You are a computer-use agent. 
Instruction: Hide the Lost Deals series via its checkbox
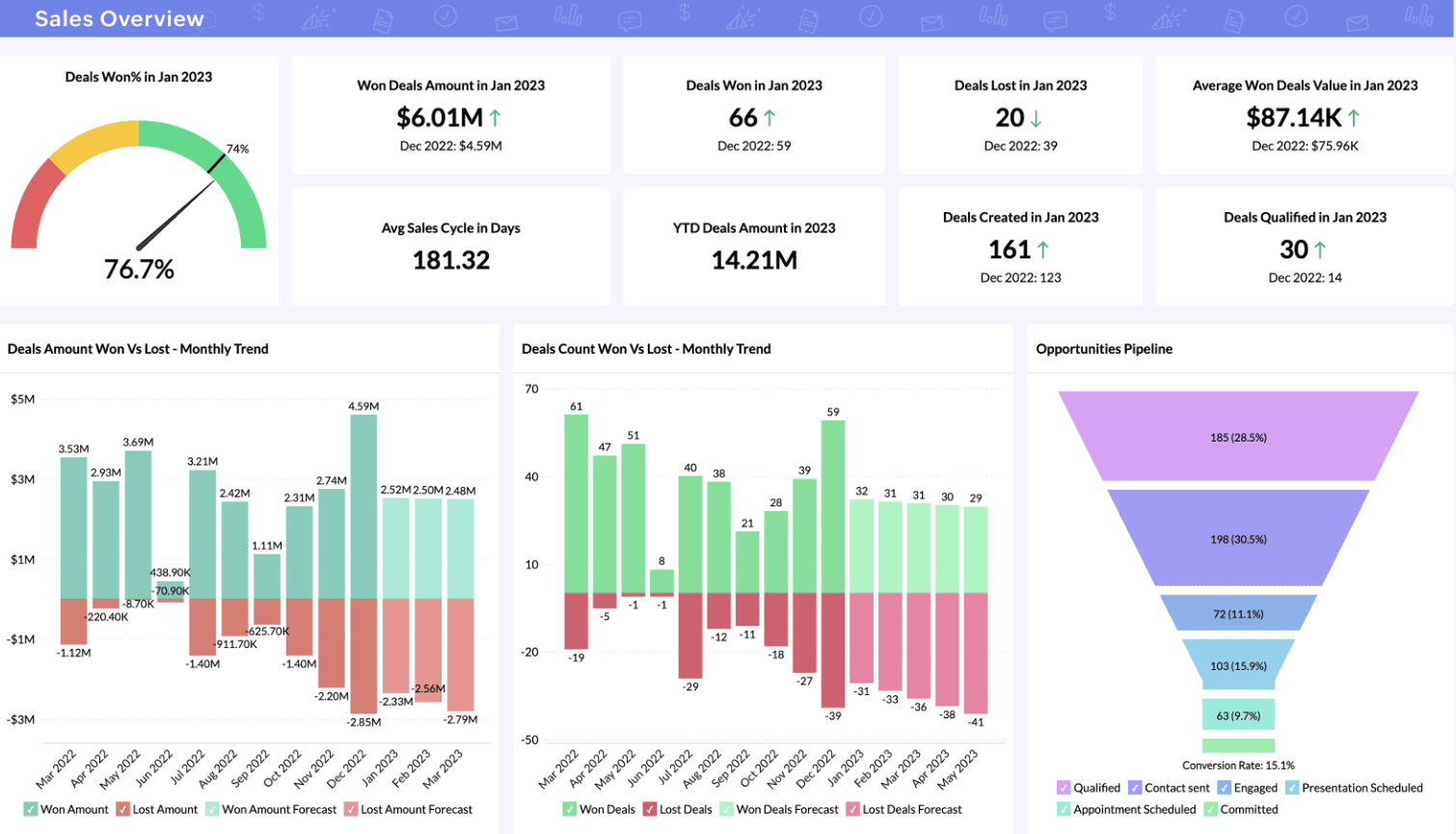(x=650, y=810)
